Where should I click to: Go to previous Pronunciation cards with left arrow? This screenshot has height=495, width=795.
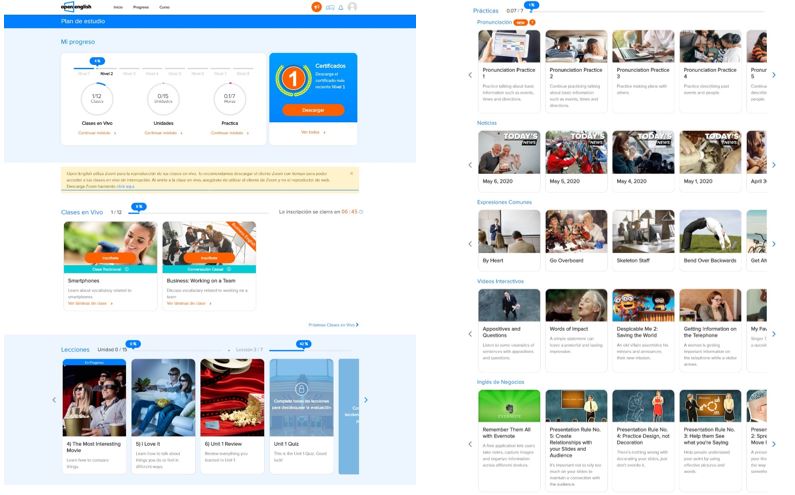tap(470, 75)
